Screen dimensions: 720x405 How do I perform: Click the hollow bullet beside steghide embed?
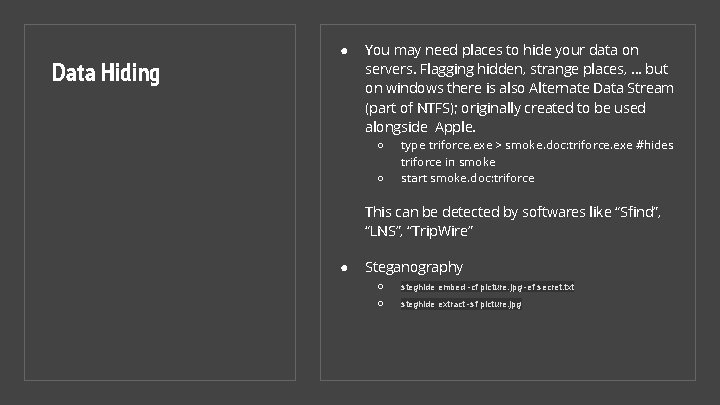click(x=380, y=287)
